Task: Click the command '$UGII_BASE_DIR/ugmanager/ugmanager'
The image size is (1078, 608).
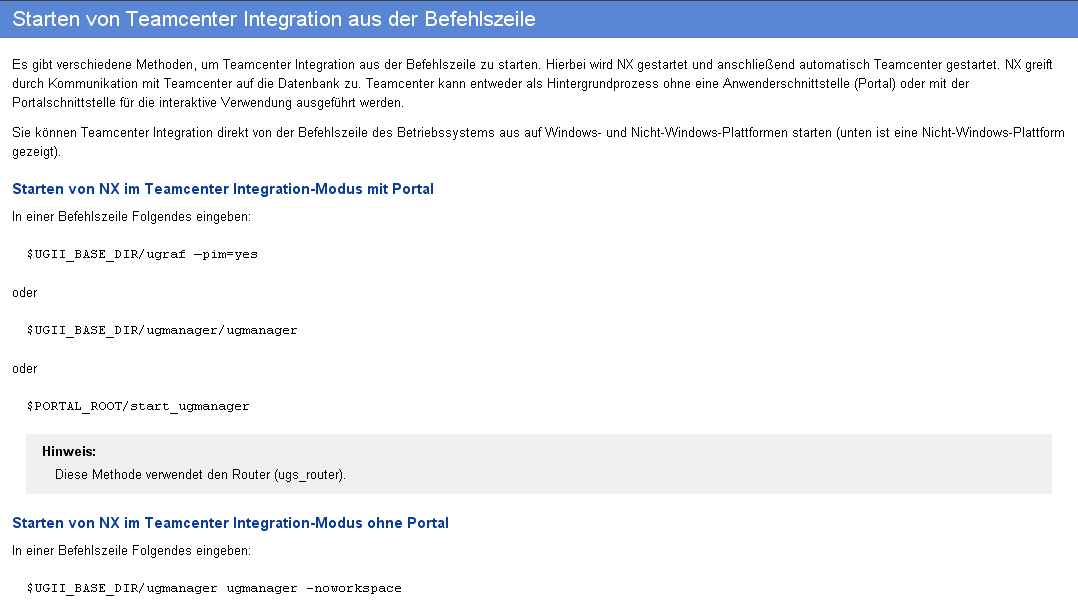Action: (162, 330)
